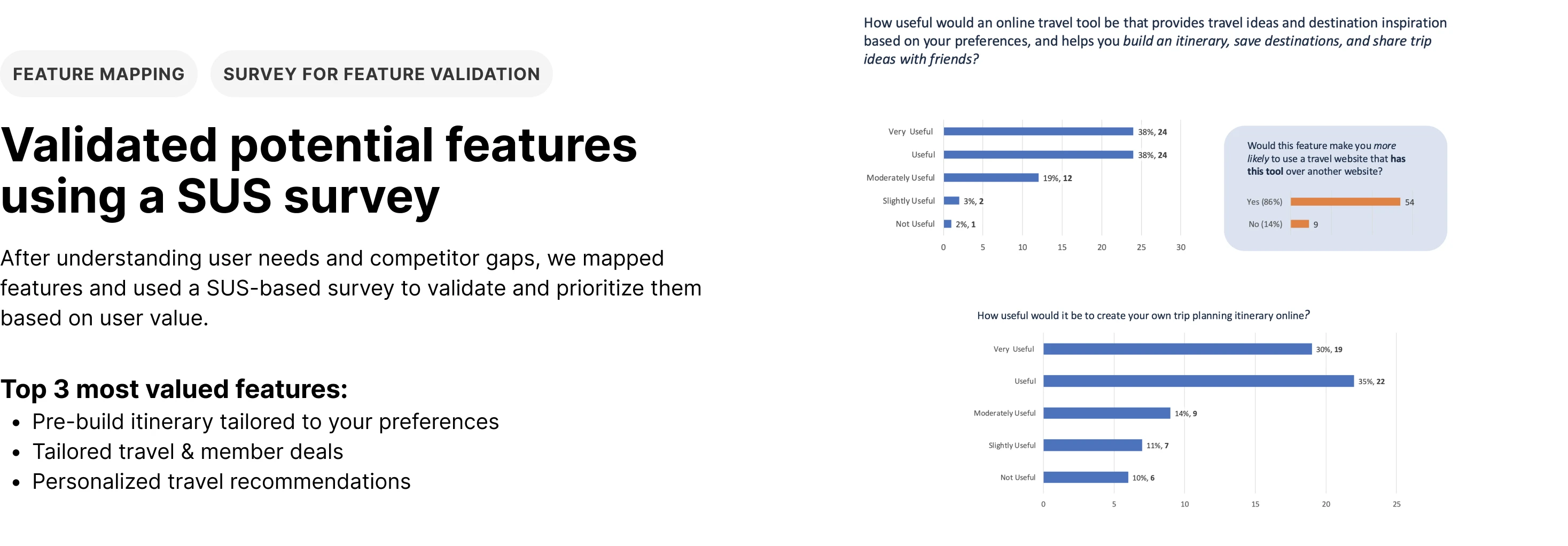Click the 'Pre-build itinerary tailored' bullet item

(x=266, y=421)
